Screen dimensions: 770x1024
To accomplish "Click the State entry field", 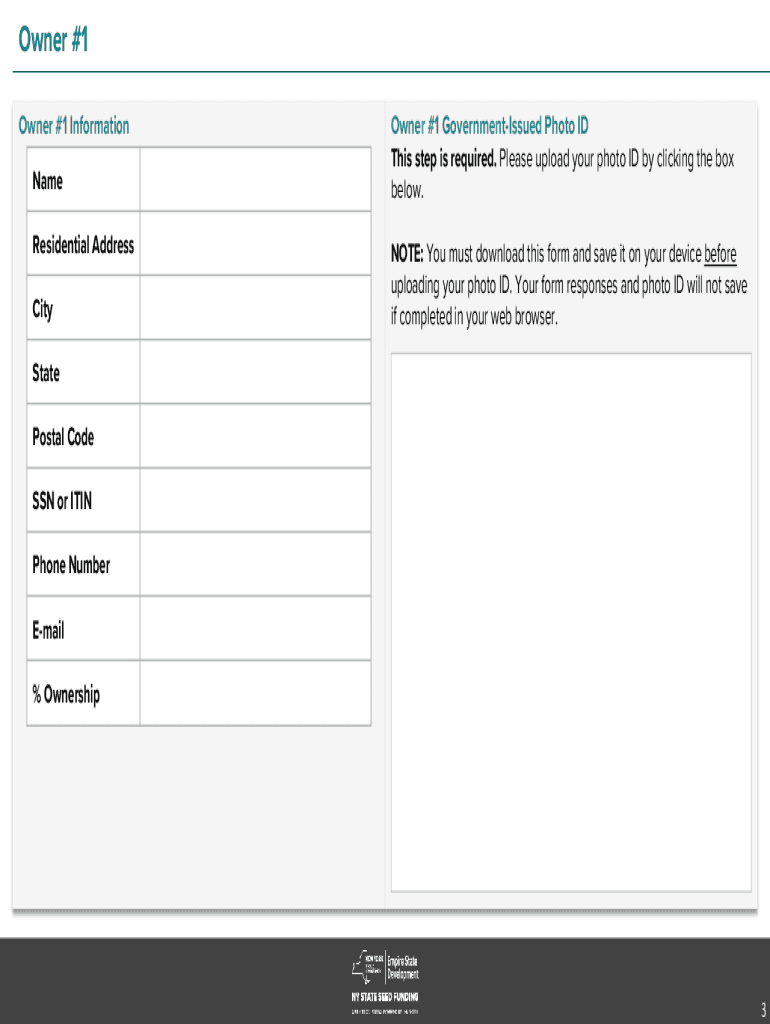I will [255, 372].
